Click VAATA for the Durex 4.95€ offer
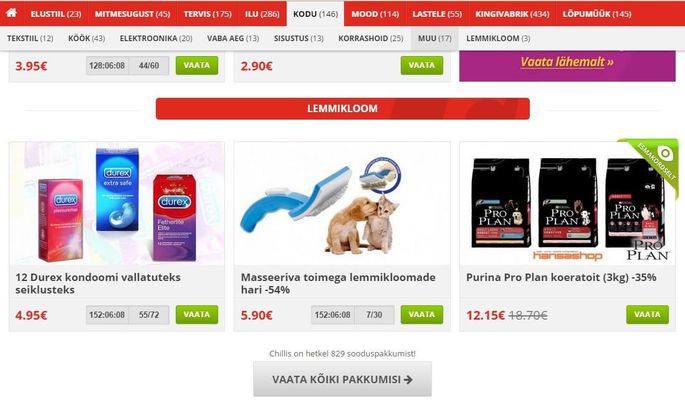The width and height of the screenshot is (685, 410). tap(197, 314)
